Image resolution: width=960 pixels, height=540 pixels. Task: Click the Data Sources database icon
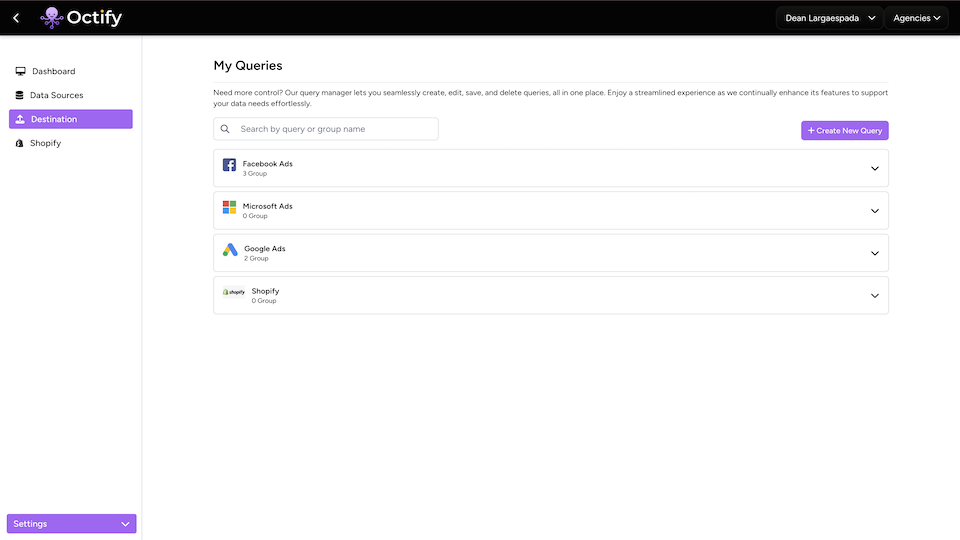click(19, 95)
